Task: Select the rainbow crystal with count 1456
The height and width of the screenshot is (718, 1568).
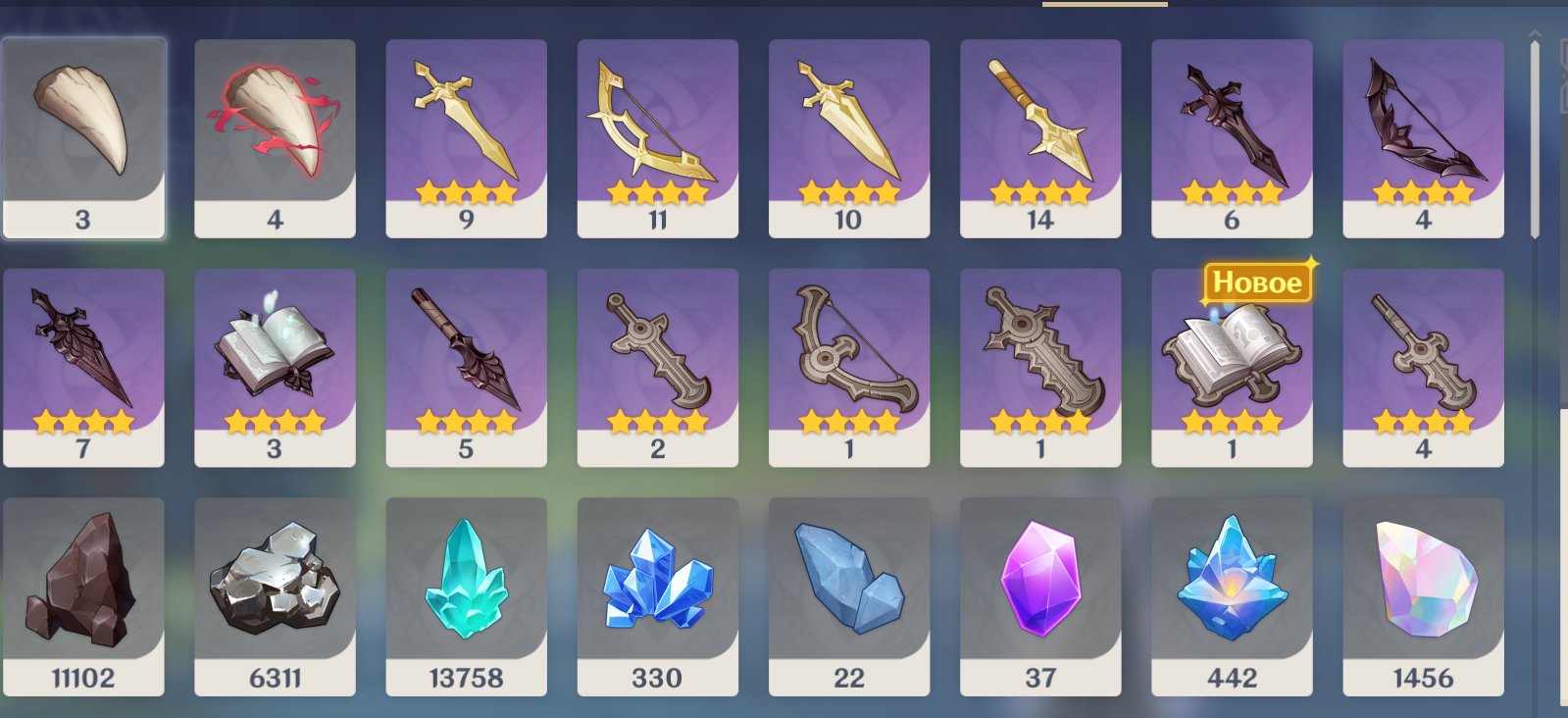Action: click(1423, 596)
